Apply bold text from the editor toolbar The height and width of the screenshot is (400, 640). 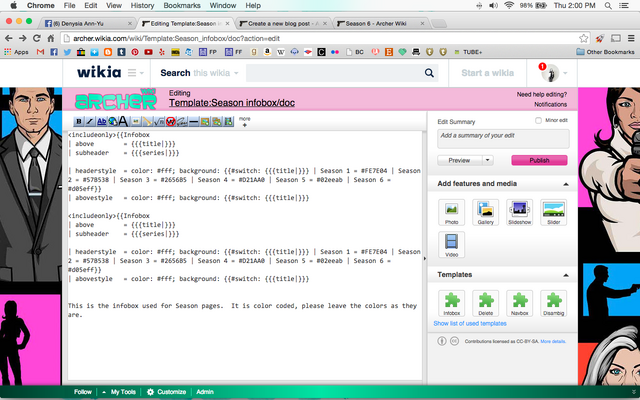tap(79, 121)
